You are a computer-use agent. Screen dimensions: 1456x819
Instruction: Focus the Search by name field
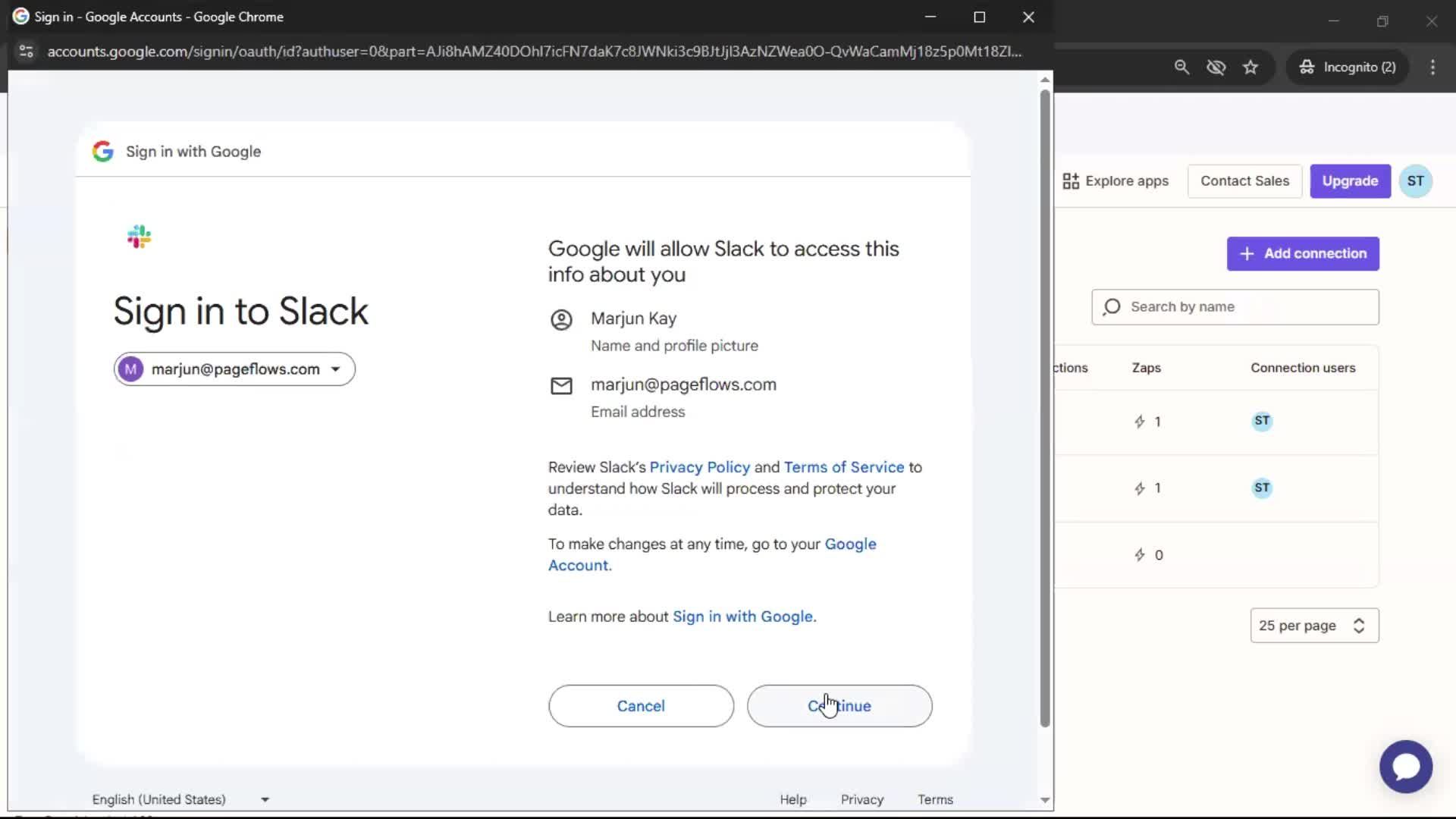click(x=1235, y=307)
